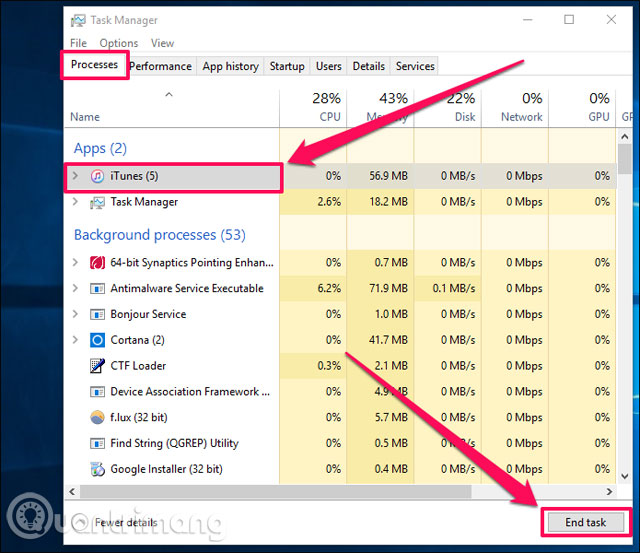Expand Antimalware Service Executable row

point(75,288)
